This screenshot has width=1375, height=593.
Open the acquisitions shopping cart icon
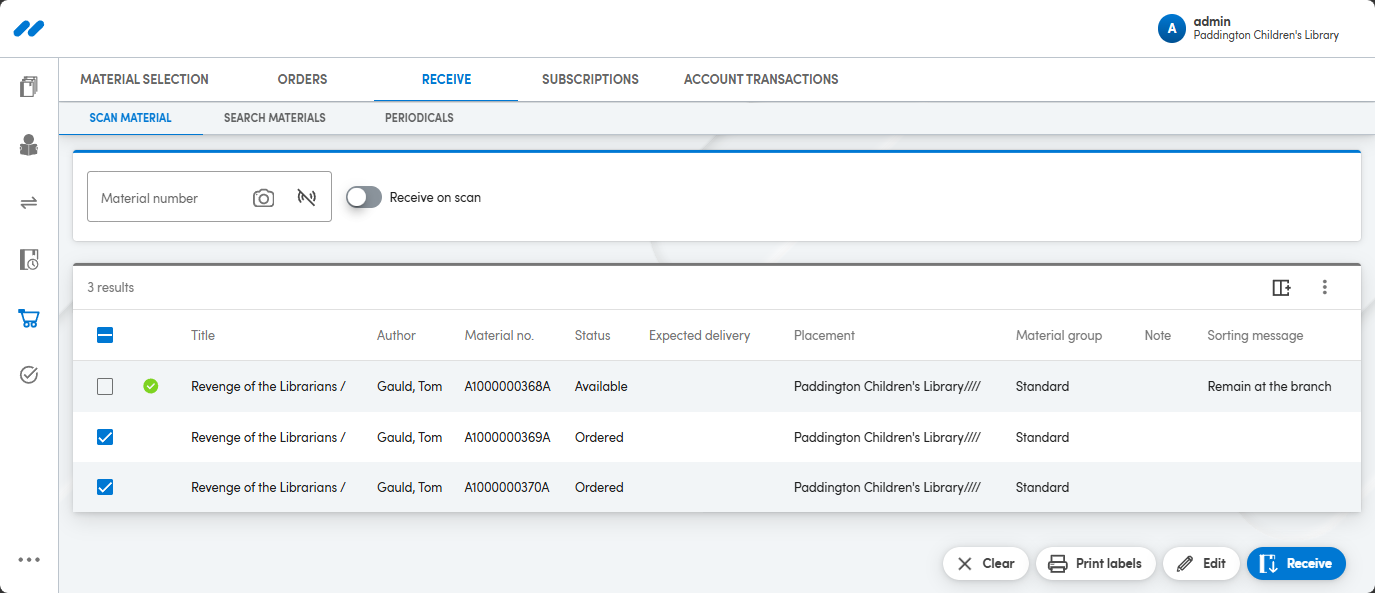click(x=29, y=319)
